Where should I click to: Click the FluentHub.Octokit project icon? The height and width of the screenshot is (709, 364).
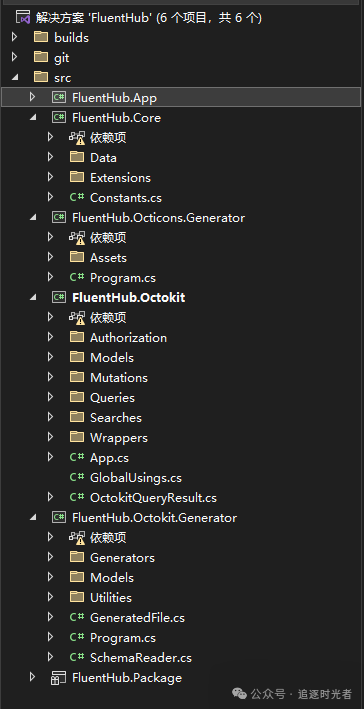tap(59, 297)
